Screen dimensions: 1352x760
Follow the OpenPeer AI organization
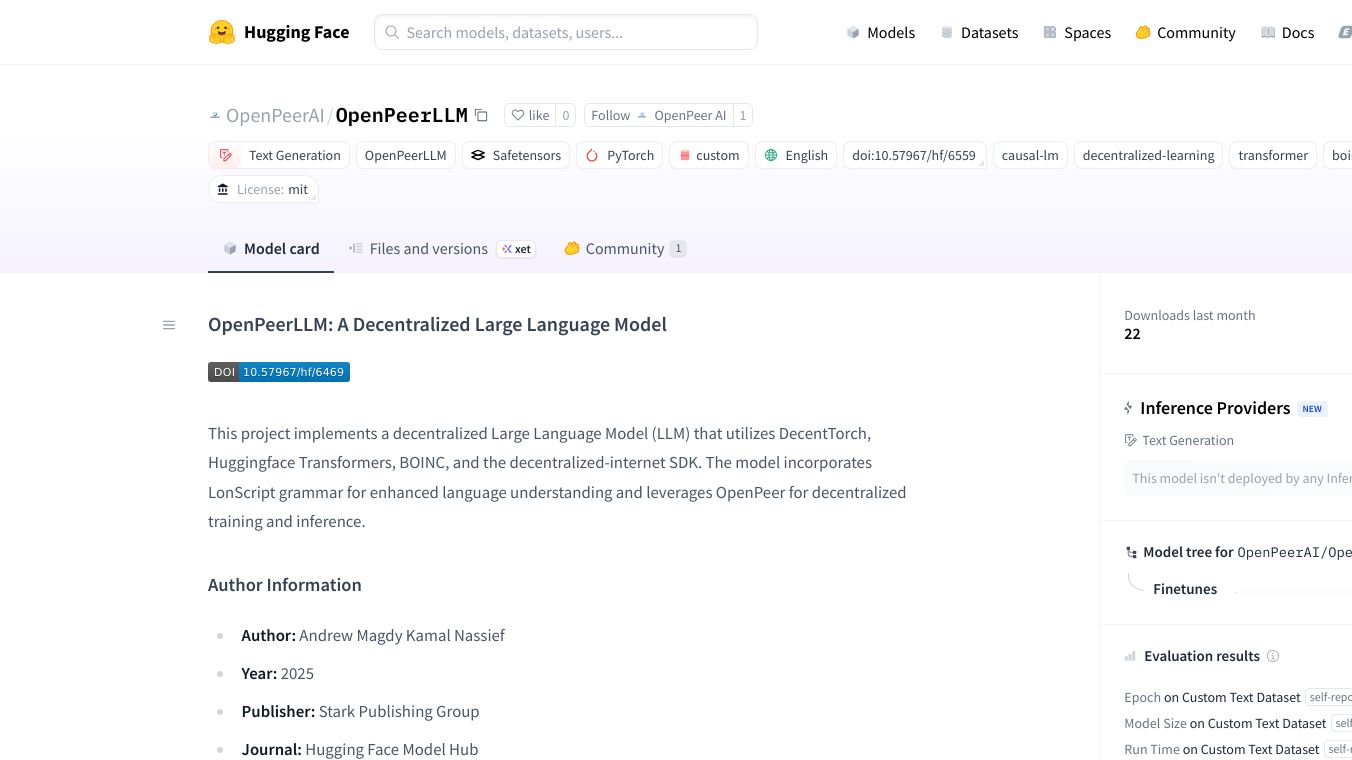658,116
